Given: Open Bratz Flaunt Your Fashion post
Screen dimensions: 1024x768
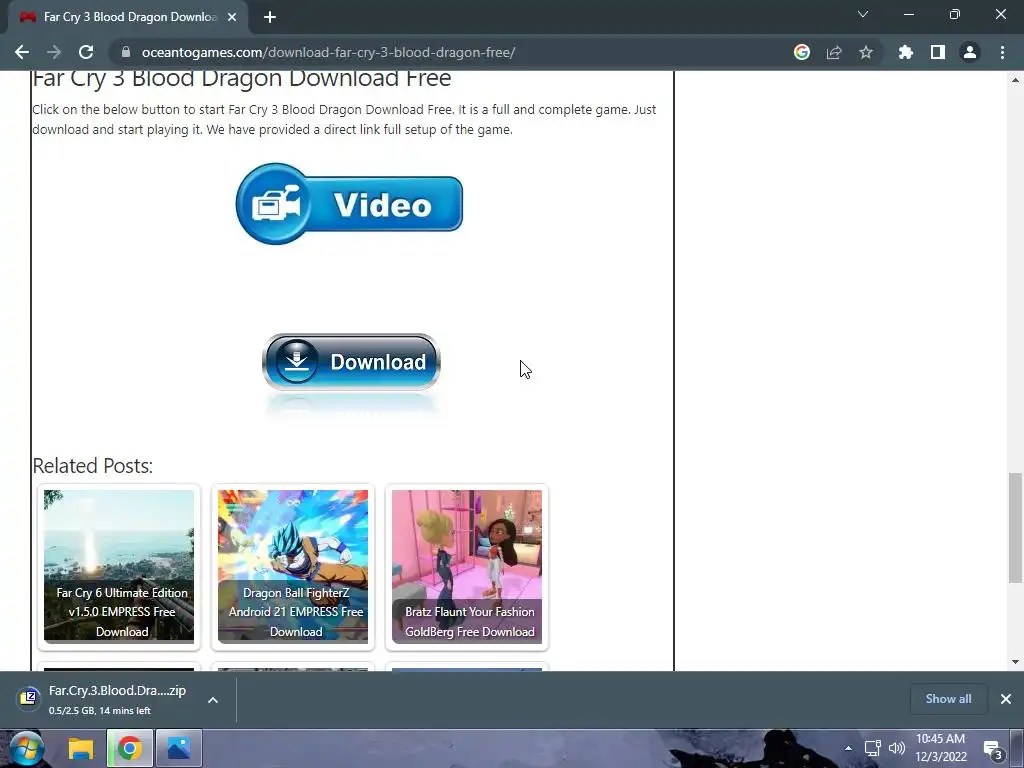Looking at the screenshot, I should click(x=467, y=566).
